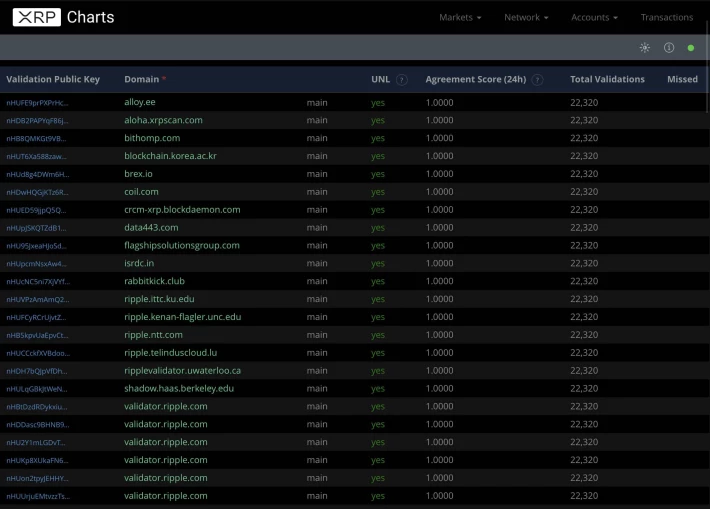The image size is (710, 509).
Task: Click the blockchain.korea.ac.kr domain
Action: pos(170,156)
